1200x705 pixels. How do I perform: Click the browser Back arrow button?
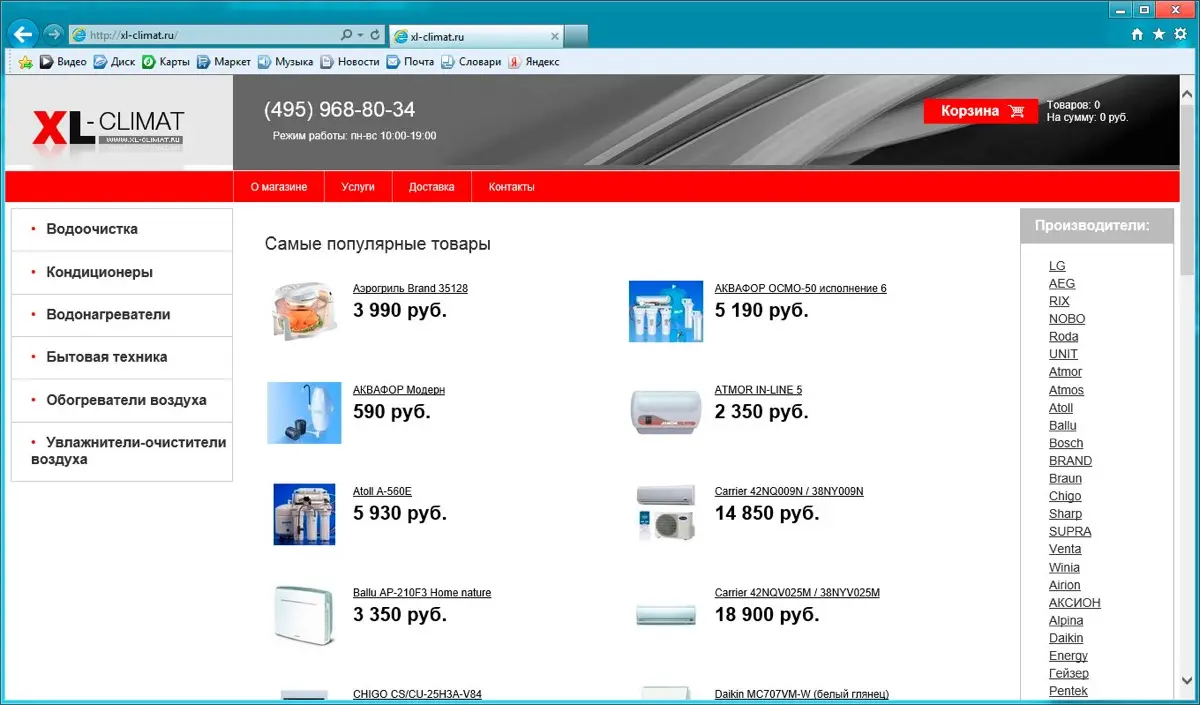(22, 34)
